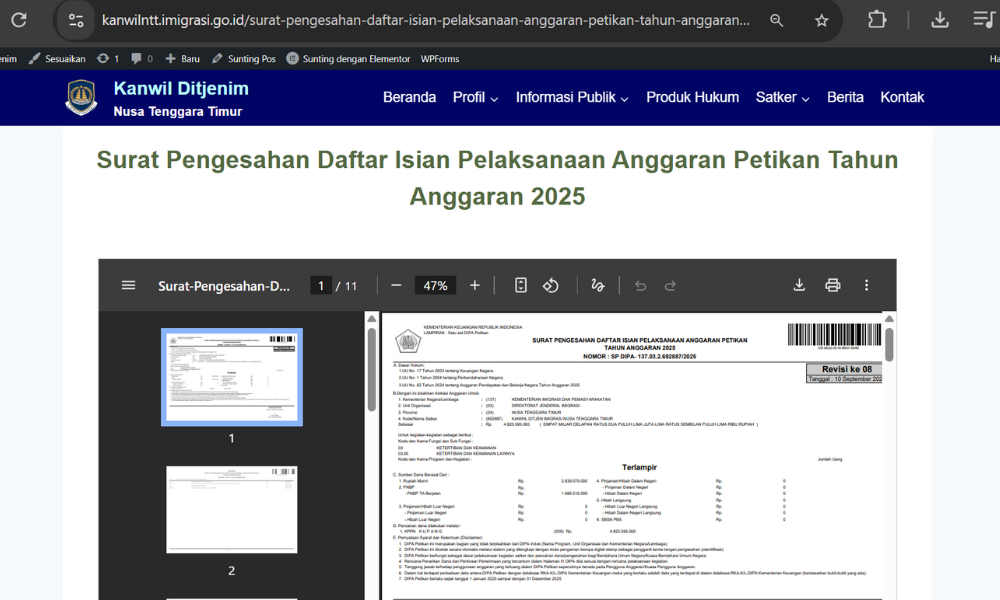
Task: Click scroll-up arrow of PDF document scrollbar
Action: pos(889,318)
